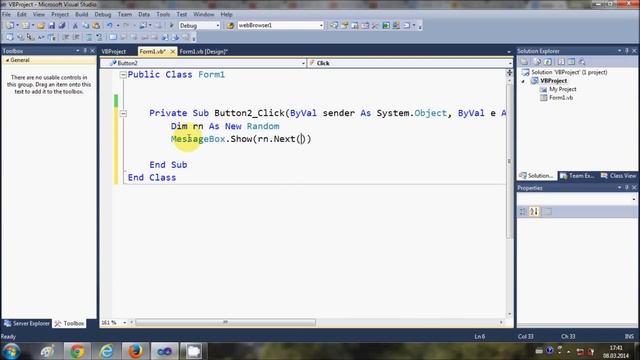Click the Alphabetical sort icon in Properties
640x360 pixels.
(534, 211)
